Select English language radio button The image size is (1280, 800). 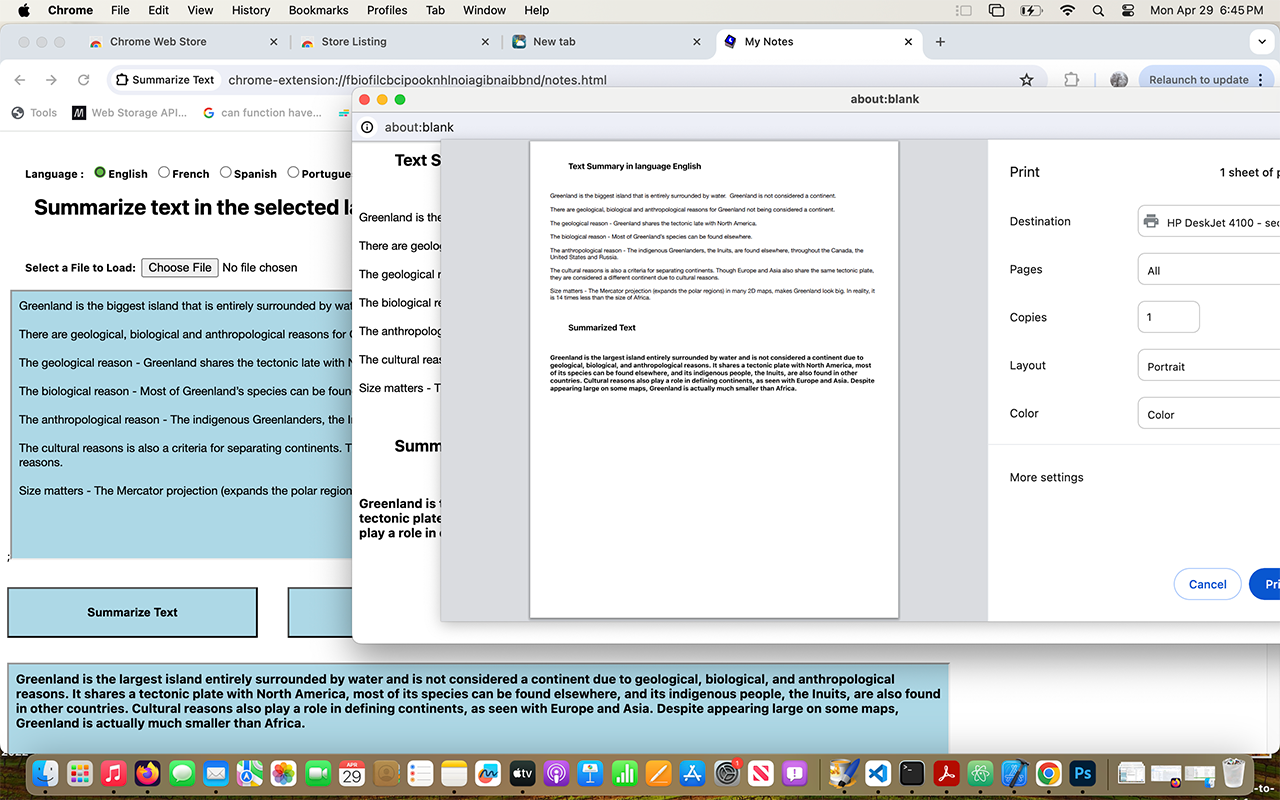point(100,172)
